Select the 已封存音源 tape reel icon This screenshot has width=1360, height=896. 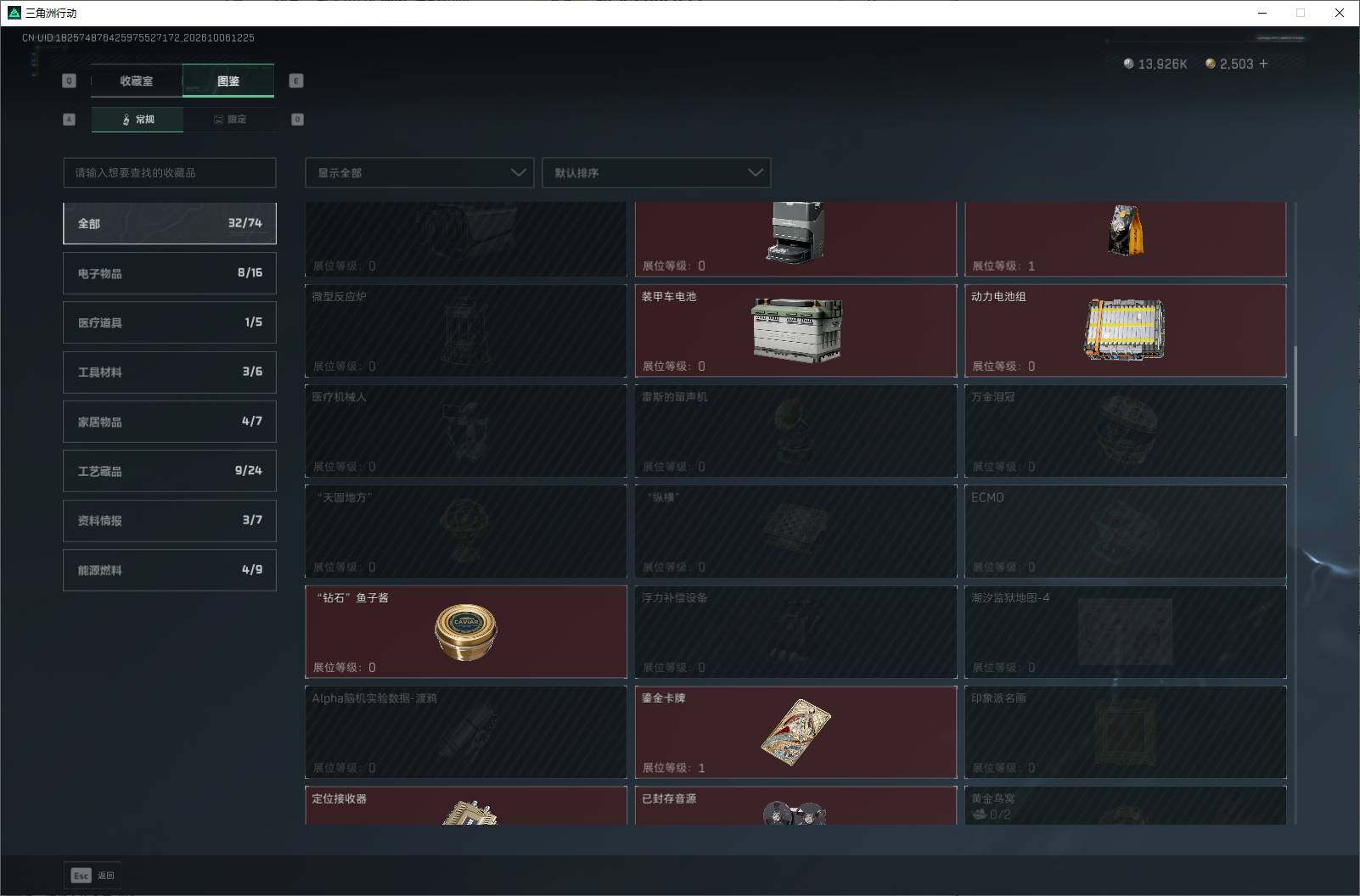pos(795,814)
